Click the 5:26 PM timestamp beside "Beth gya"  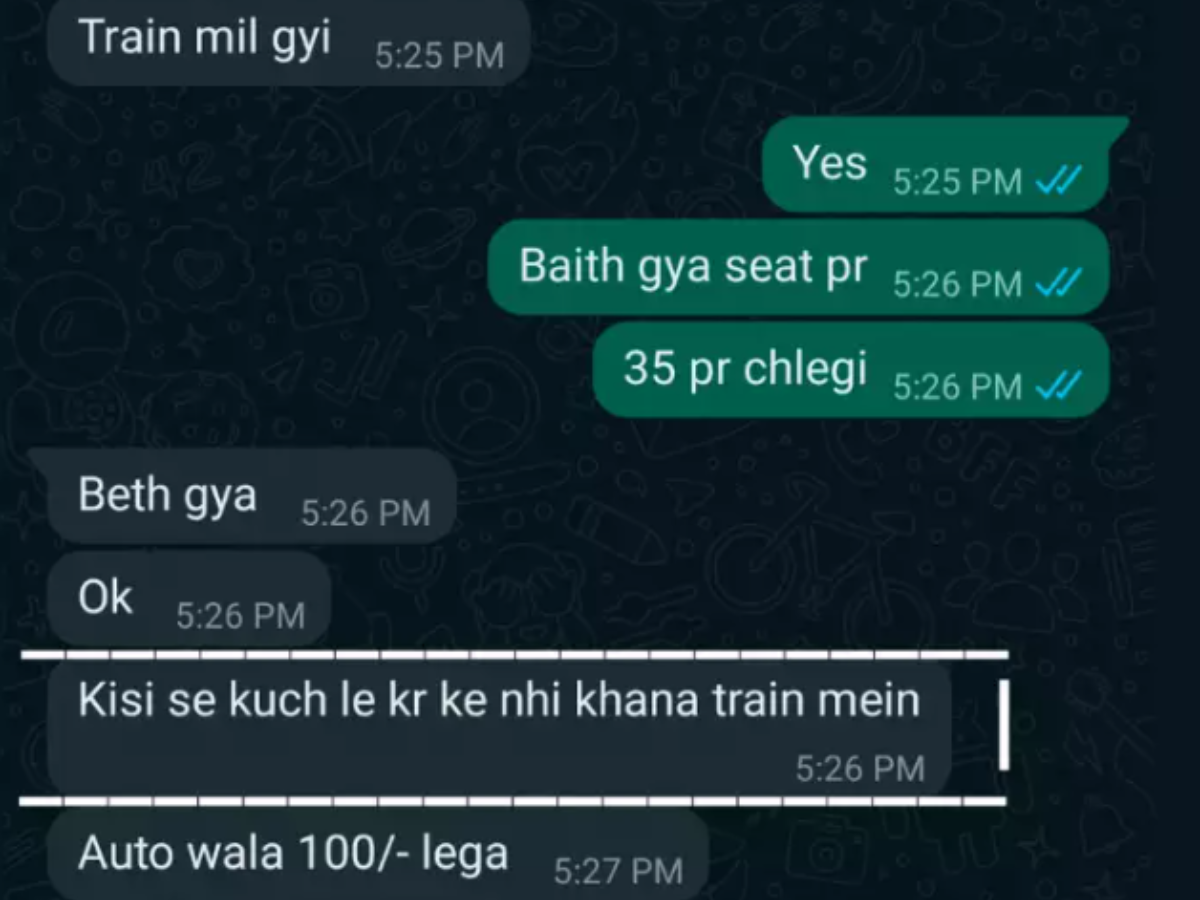(x=366, y=513)
